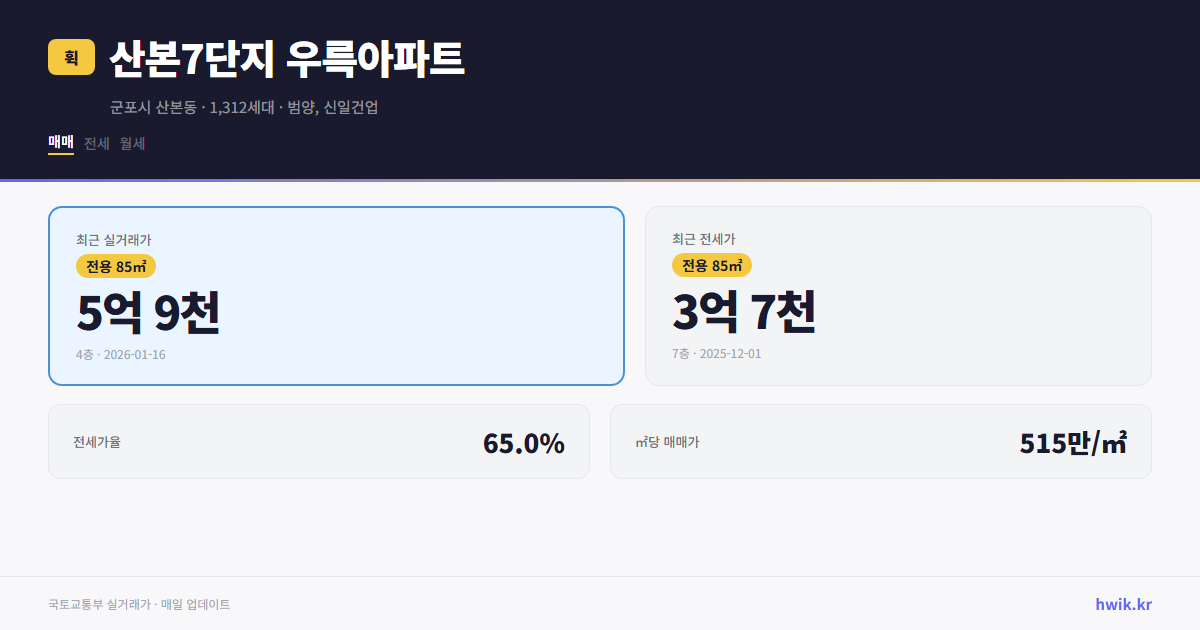This screenshot has height=630, width=1200.
Task: Click the yellow 획 logo badge
Action: [x=69, y=57]
